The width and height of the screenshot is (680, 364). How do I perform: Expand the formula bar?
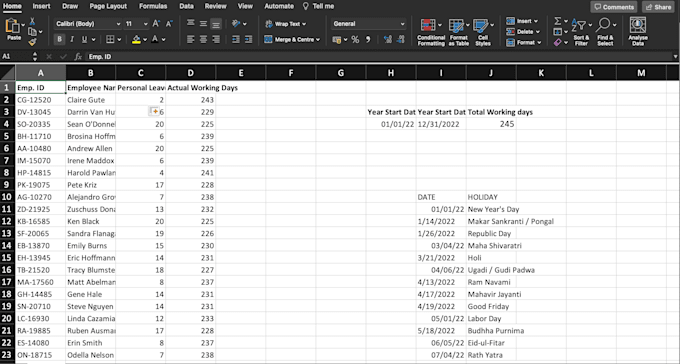[675, 56]
